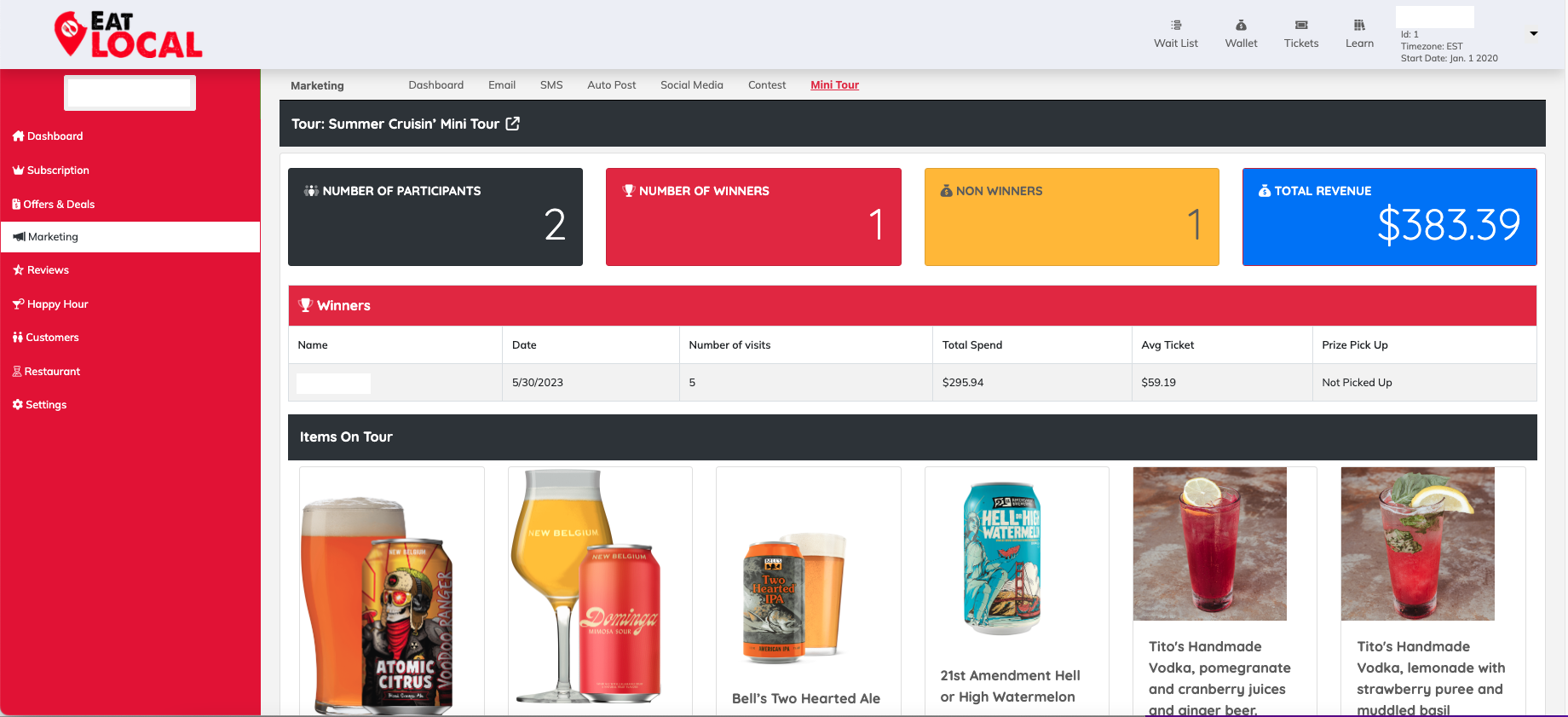The image size is (1568, 717).
Task: Click the Number of Winners trophy icon
Action: point(629,191)
